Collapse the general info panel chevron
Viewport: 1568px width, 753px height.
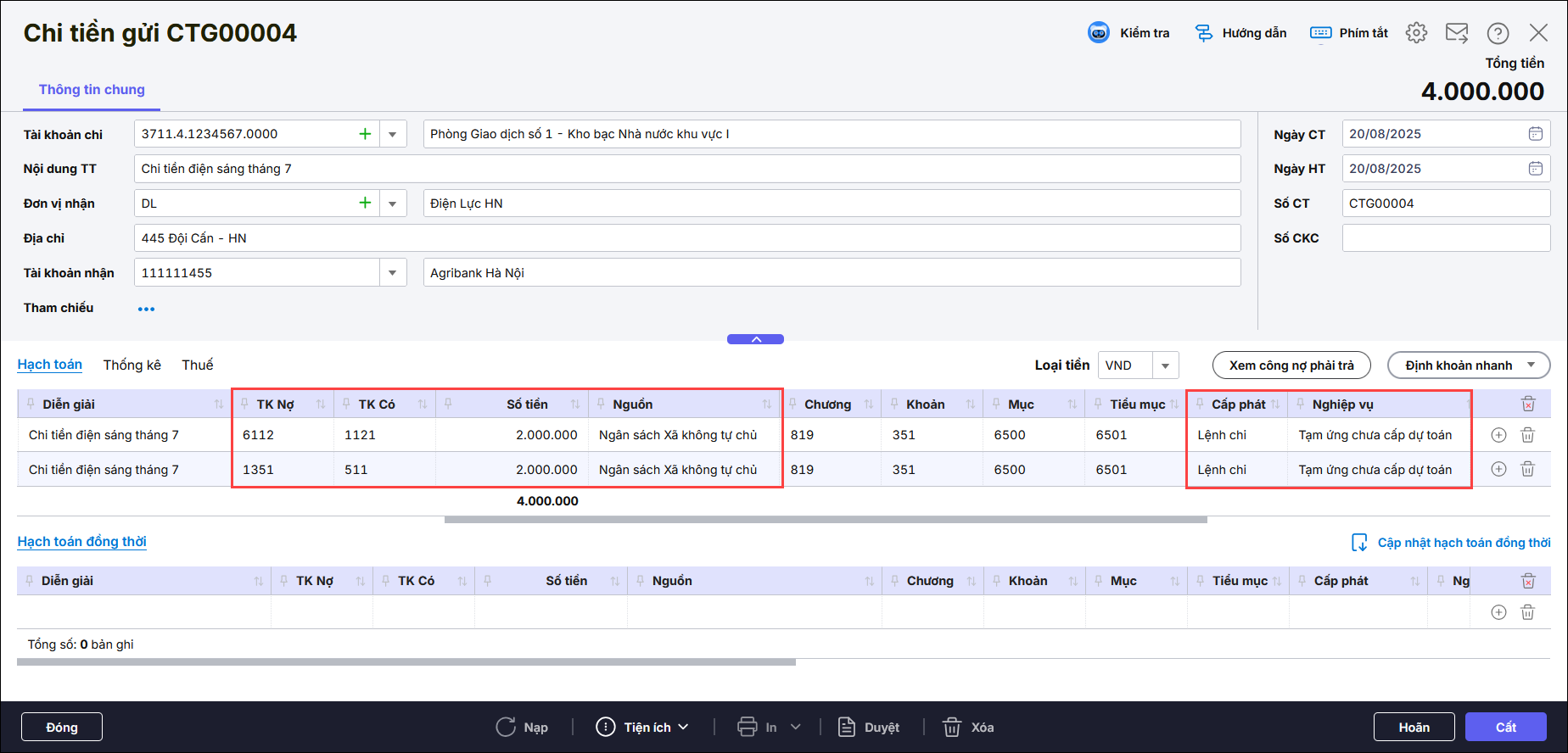755,339
